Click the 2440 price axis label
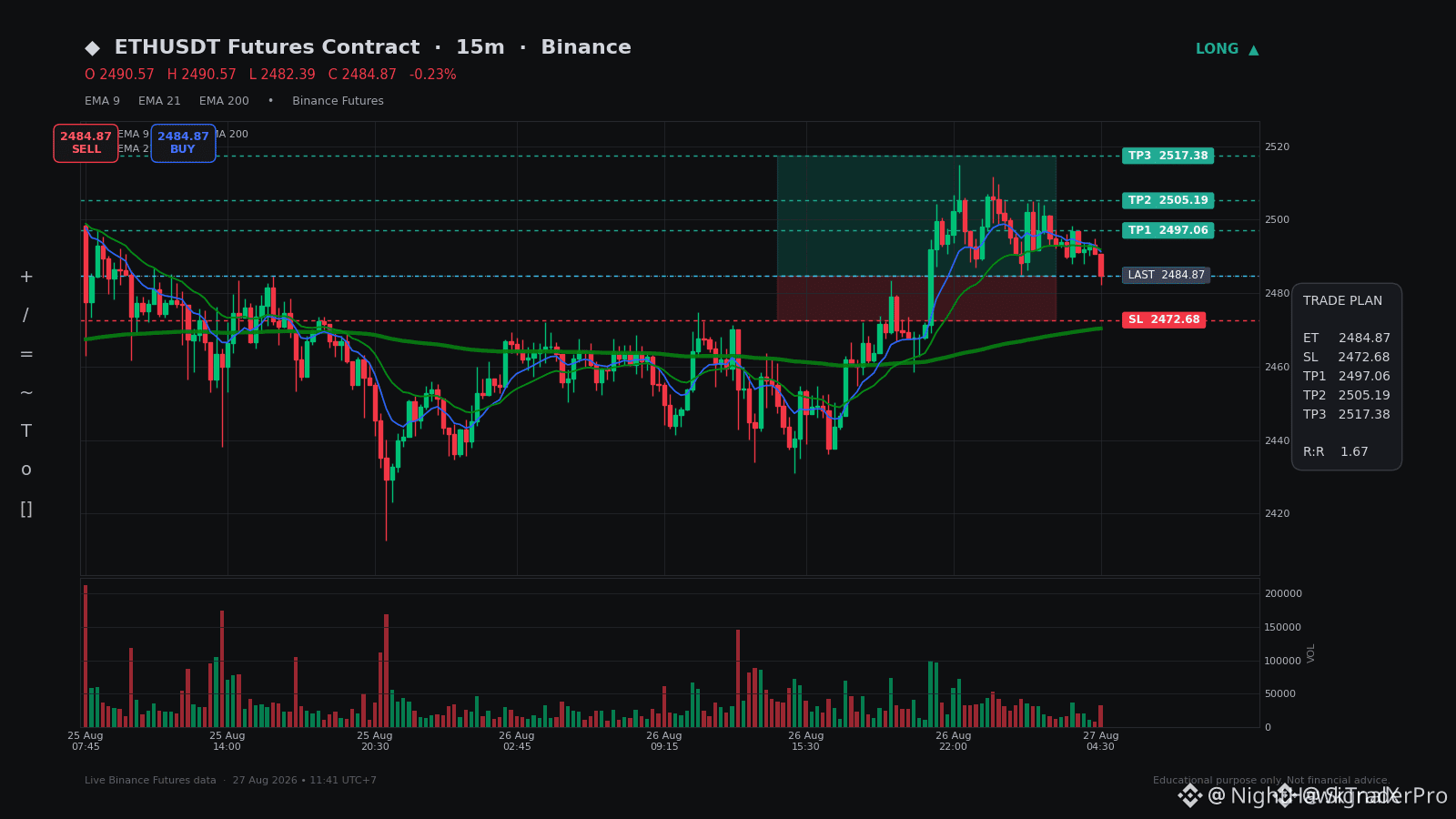Screen dimensions: 1456x819 pyautogui.click(x=1277, y=441)
